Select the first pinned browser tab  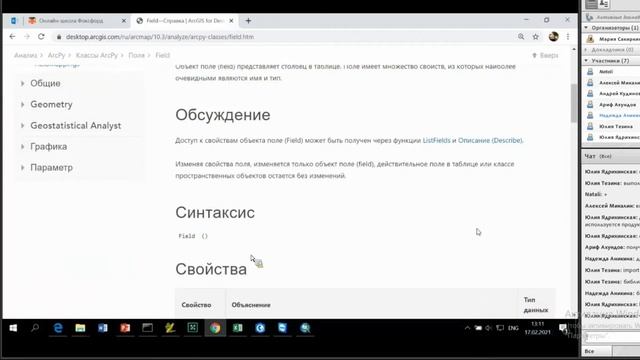13,20
